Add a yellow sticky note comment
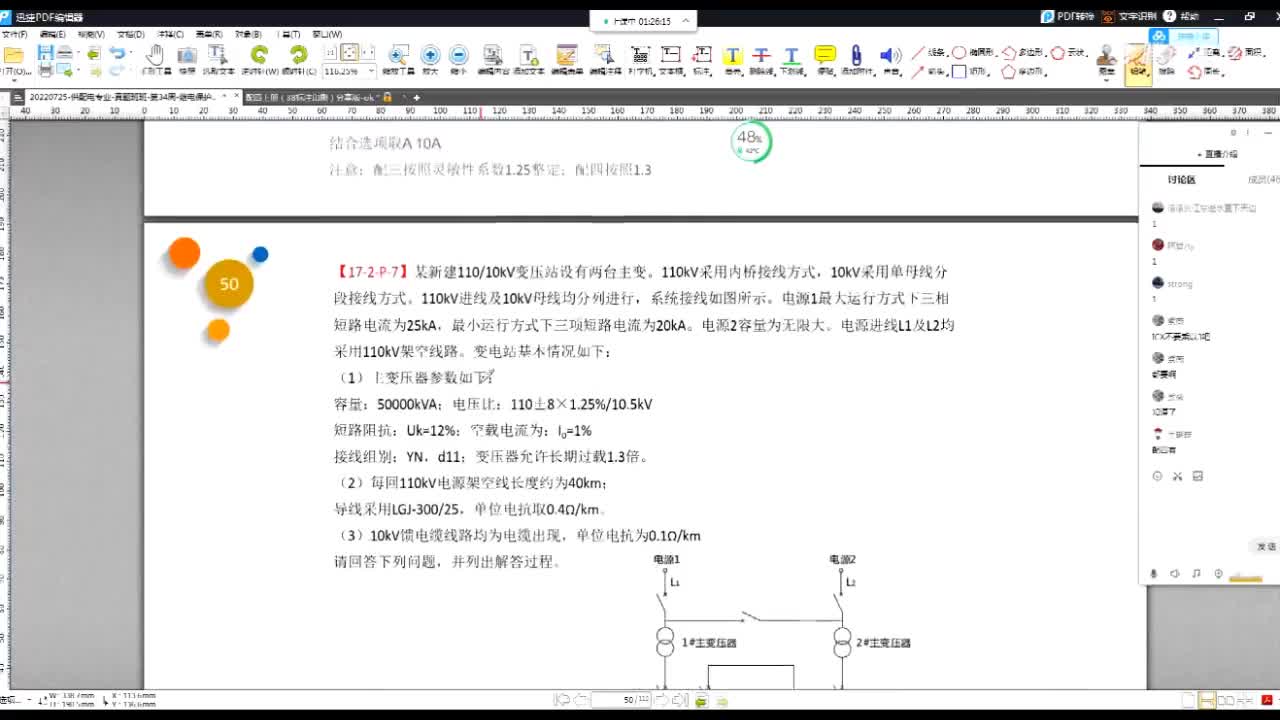The width and height of the screenshot is (1280, 720). point(825,55)
